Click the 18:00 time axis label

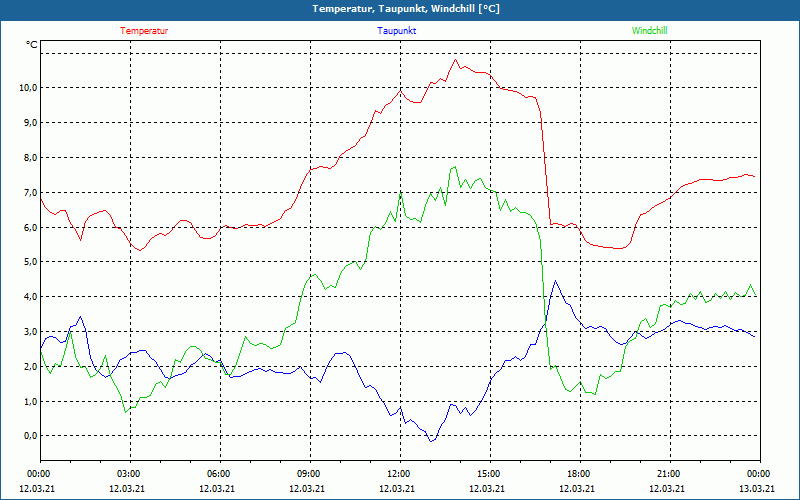point(580,474)
